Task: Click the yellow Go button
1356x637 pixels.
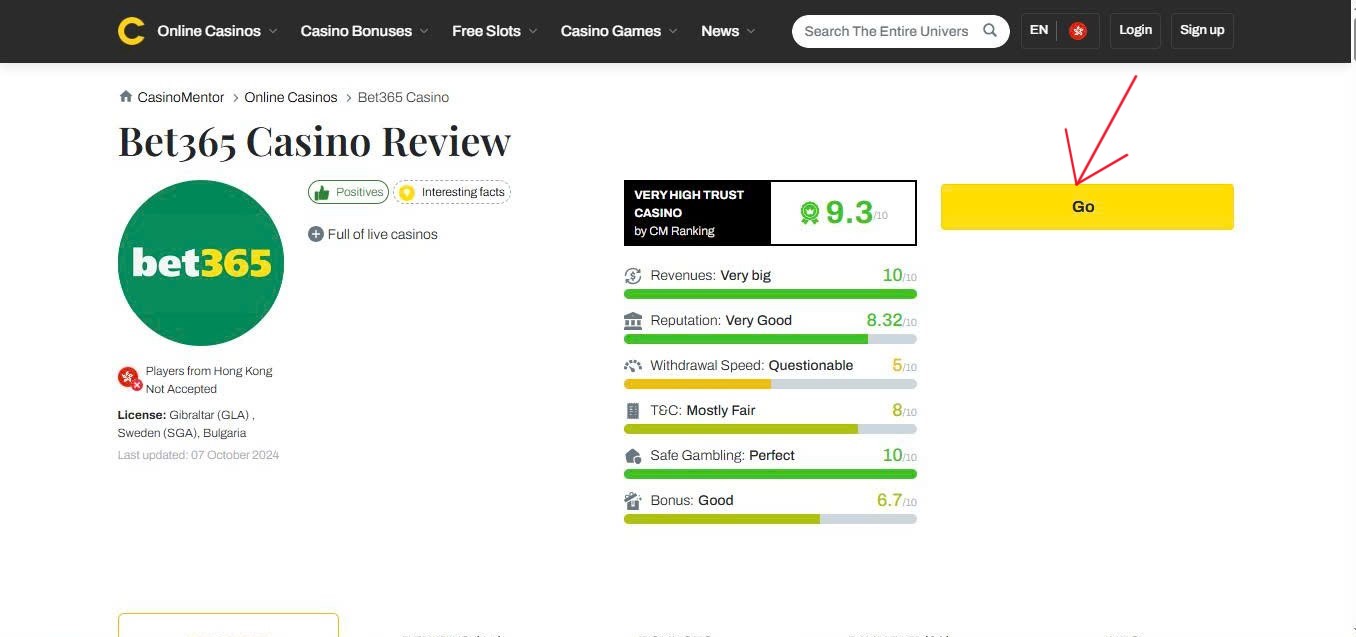Action: pos(1087,207)
